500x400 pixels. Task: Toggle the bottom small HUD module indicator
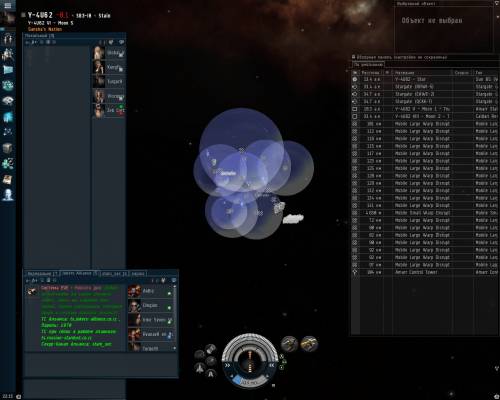[x=282, y=367]
